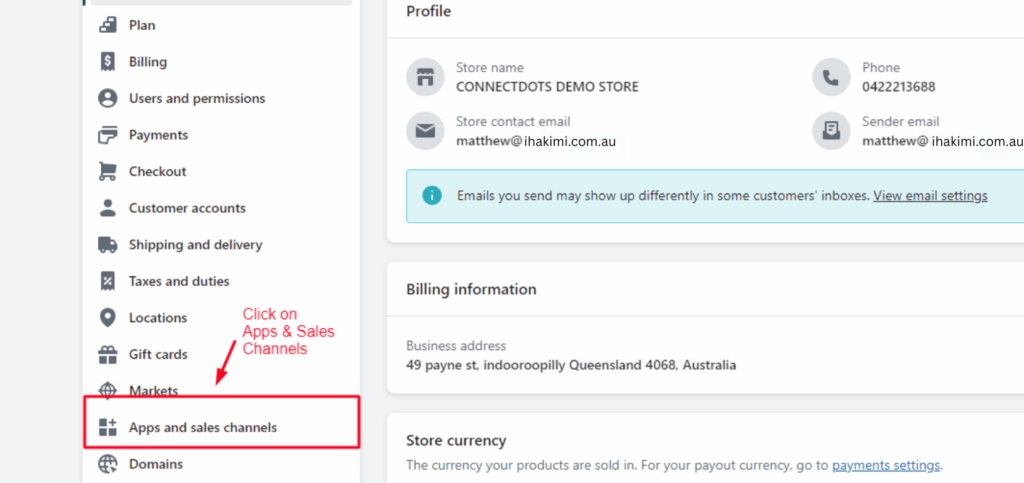Open the View email settings link
The width and height of the screenshot is (1024, 483).
point(930,196)
